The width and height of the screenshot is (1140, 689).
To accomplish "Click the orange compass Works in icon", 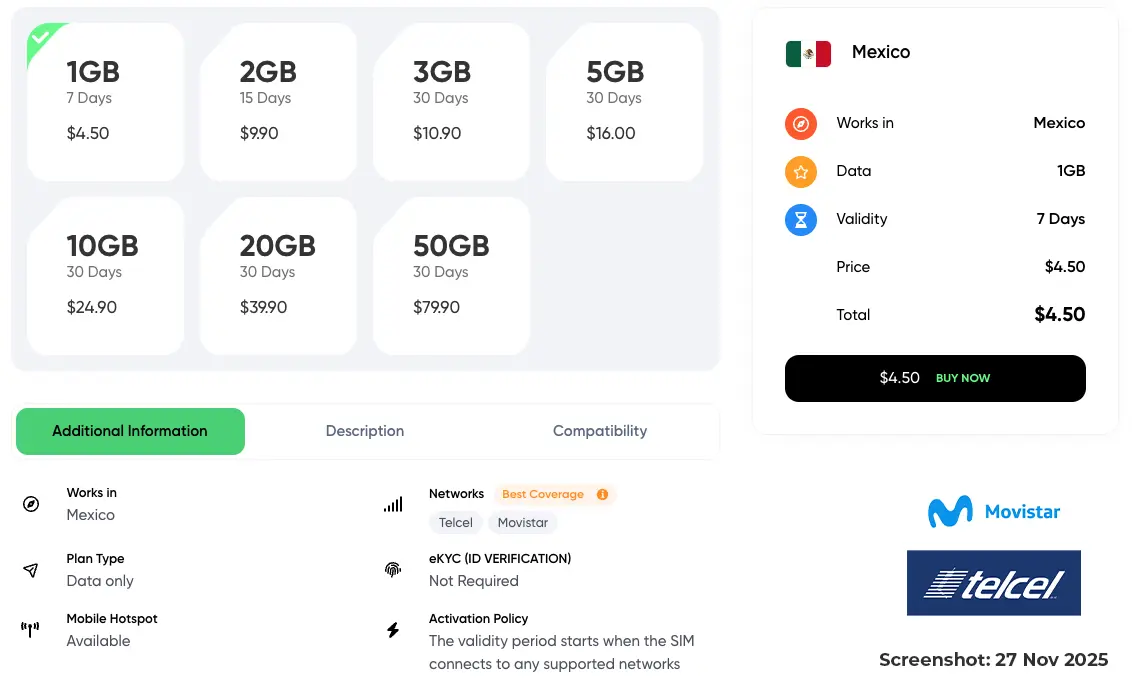I will coord(801,124).
